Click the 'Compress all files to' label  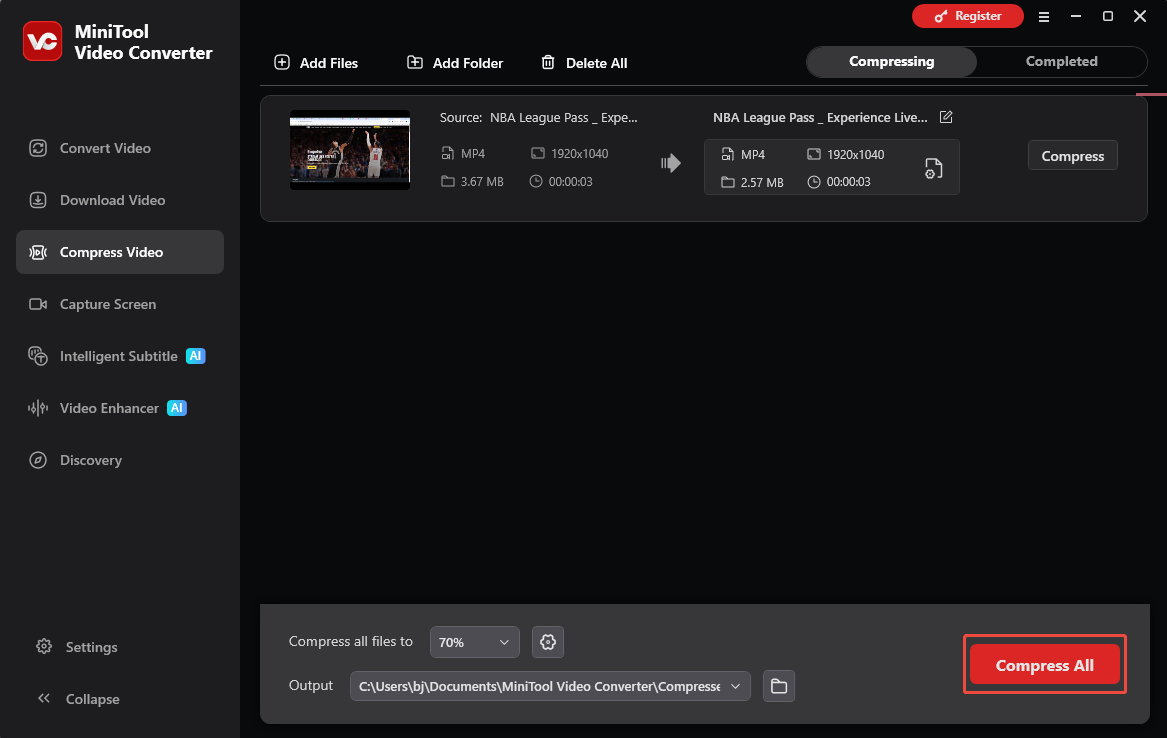(351, 641)
